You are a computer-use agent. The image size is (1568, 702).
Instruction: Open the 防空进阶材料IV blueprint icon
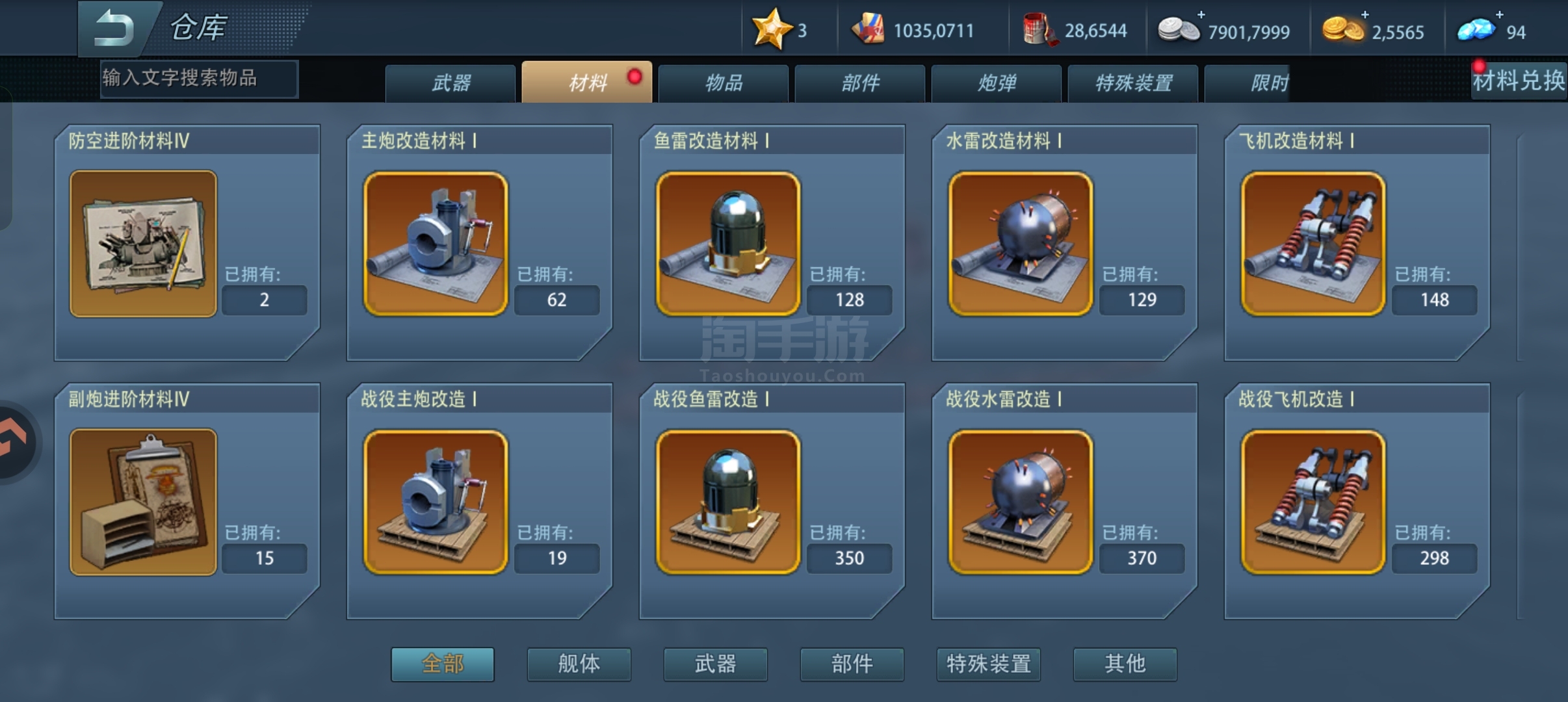(x=143, y=244)
